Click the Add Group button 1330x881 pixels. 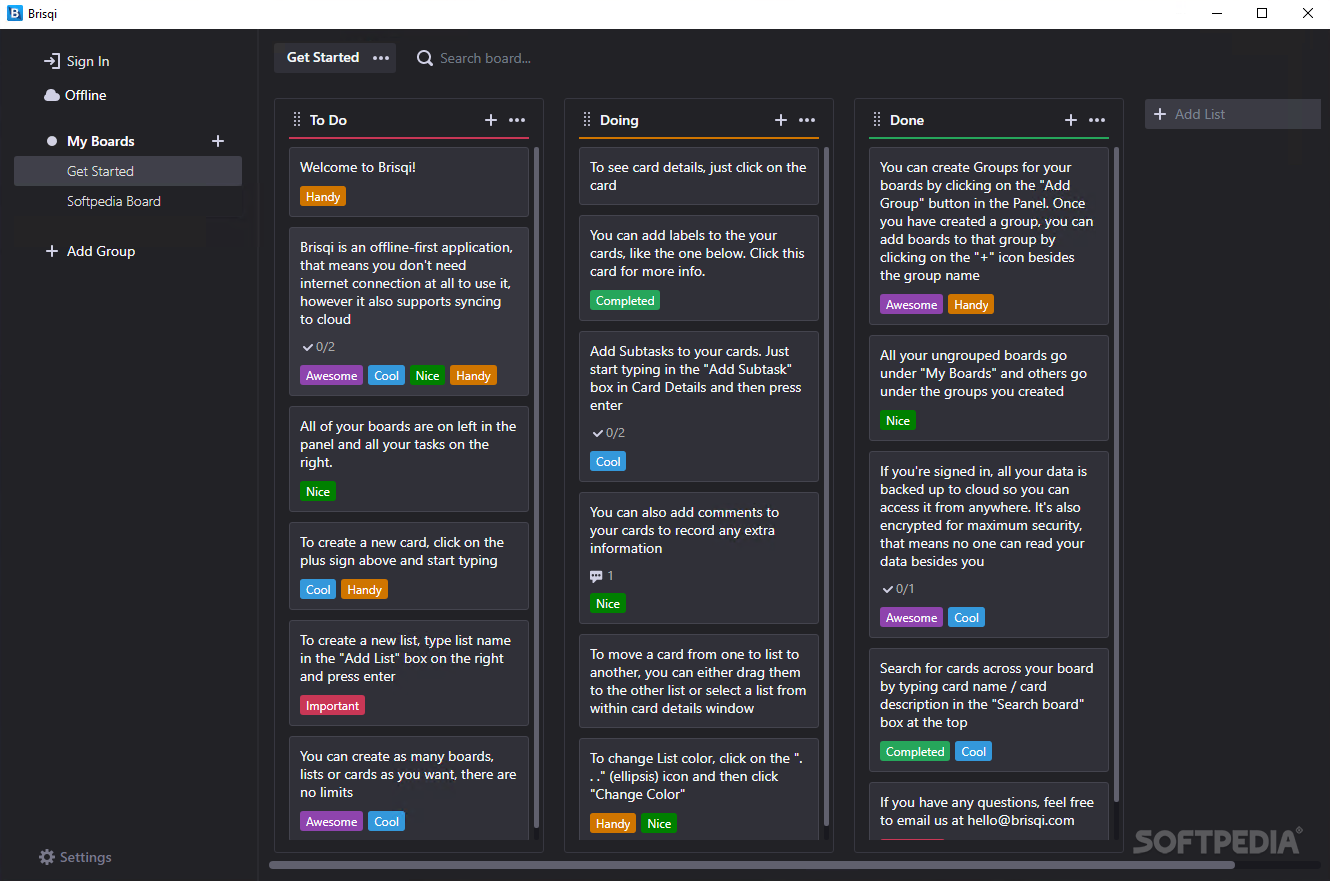click(90, 251)
